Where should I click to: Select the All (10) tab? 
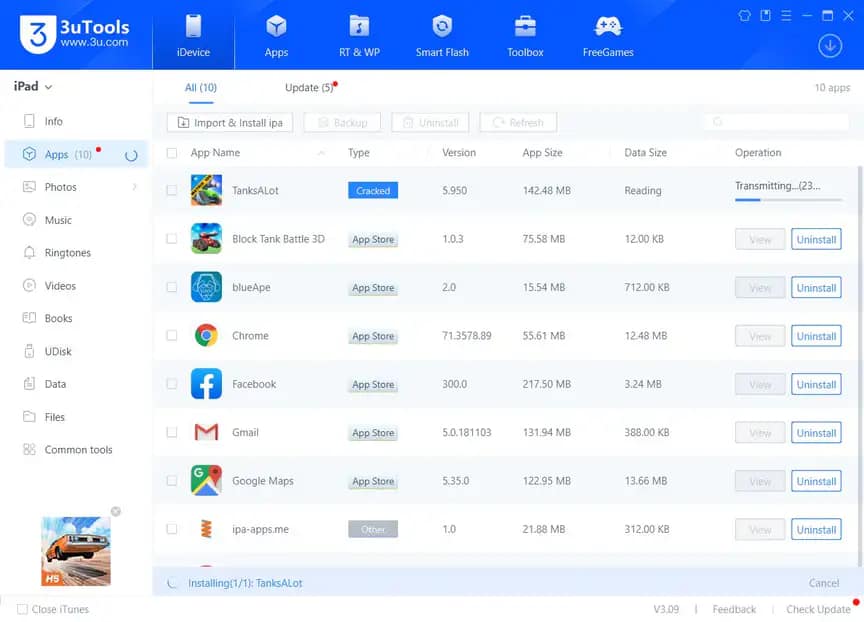[200, 87]
